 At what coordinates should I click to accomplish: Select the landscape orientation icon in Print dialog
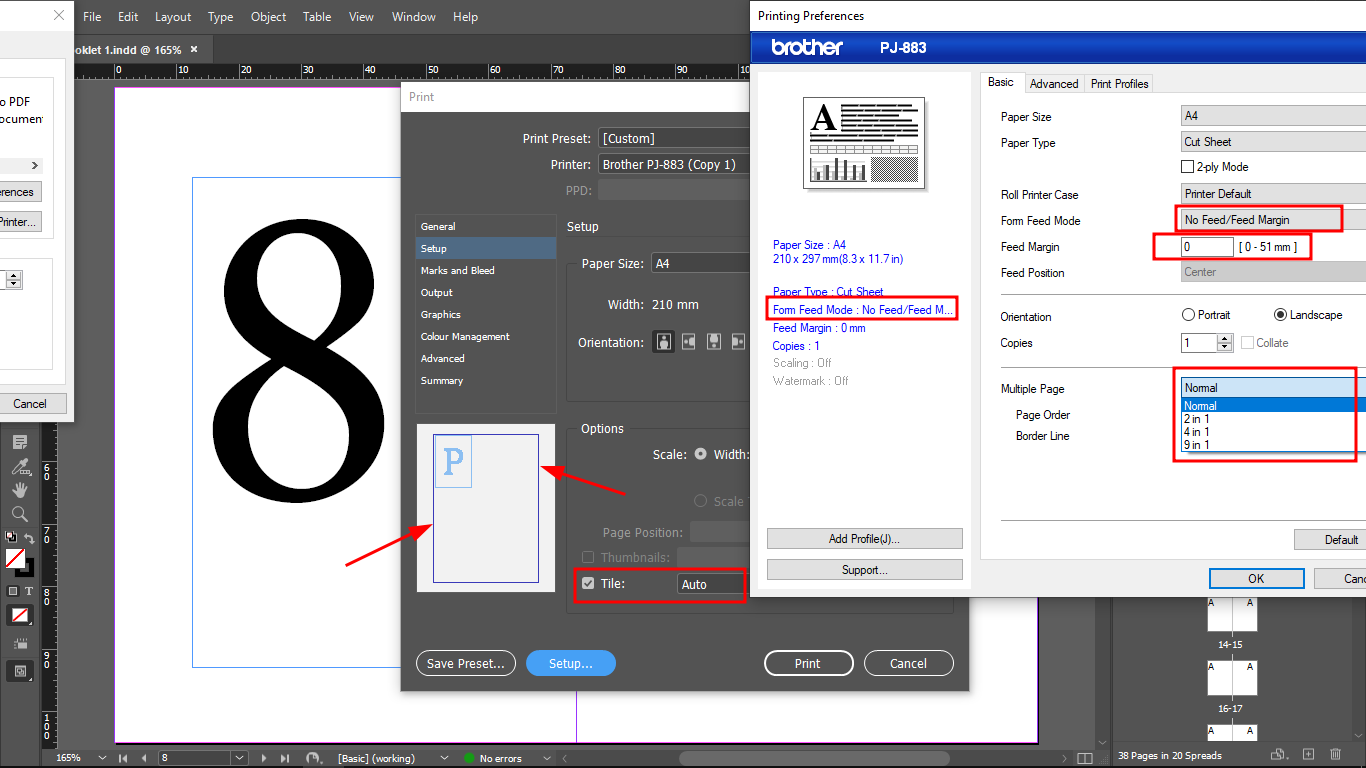(x=687, y=341)
